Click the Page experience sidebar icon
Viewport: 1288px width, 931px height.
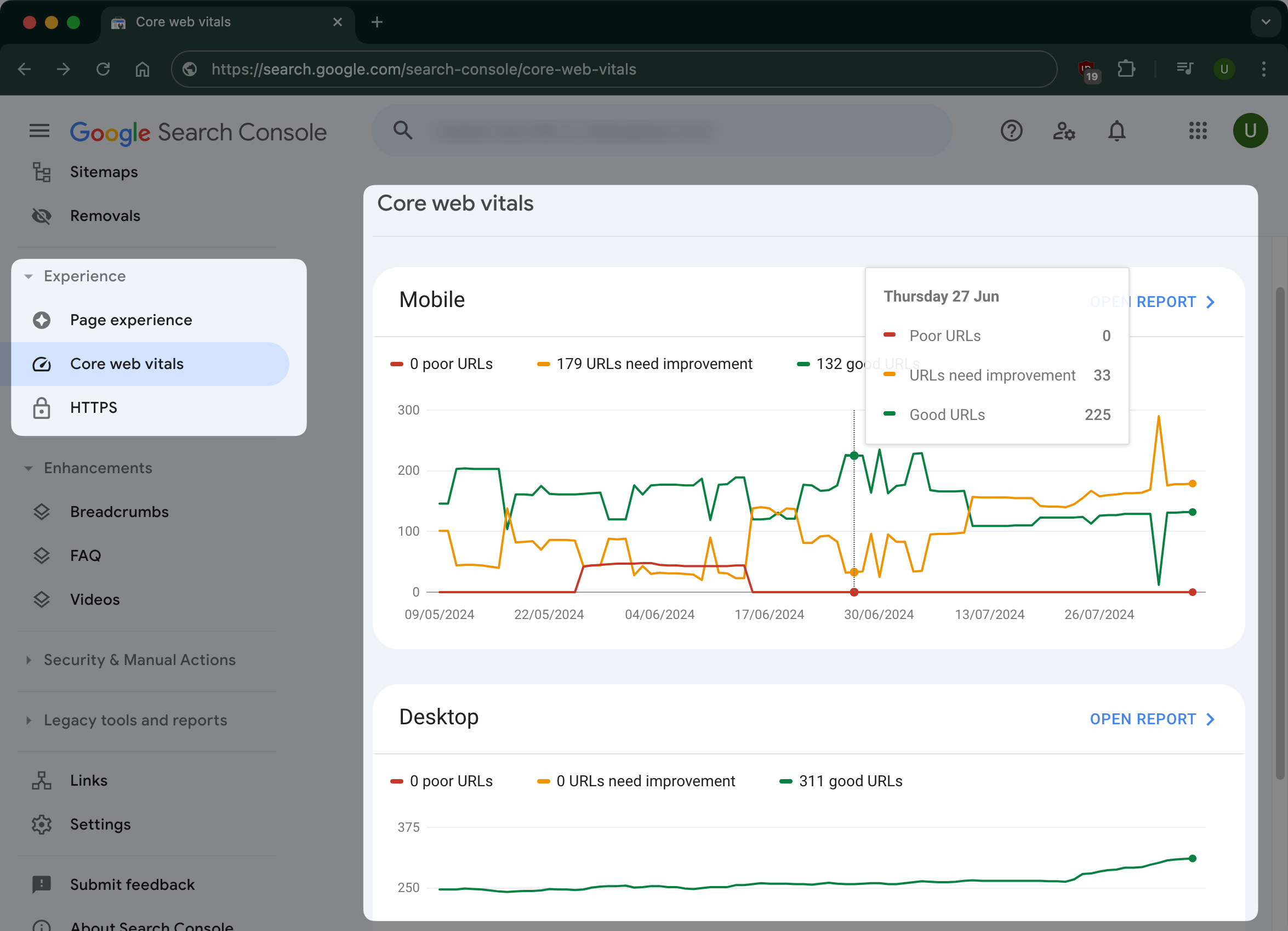40,320
